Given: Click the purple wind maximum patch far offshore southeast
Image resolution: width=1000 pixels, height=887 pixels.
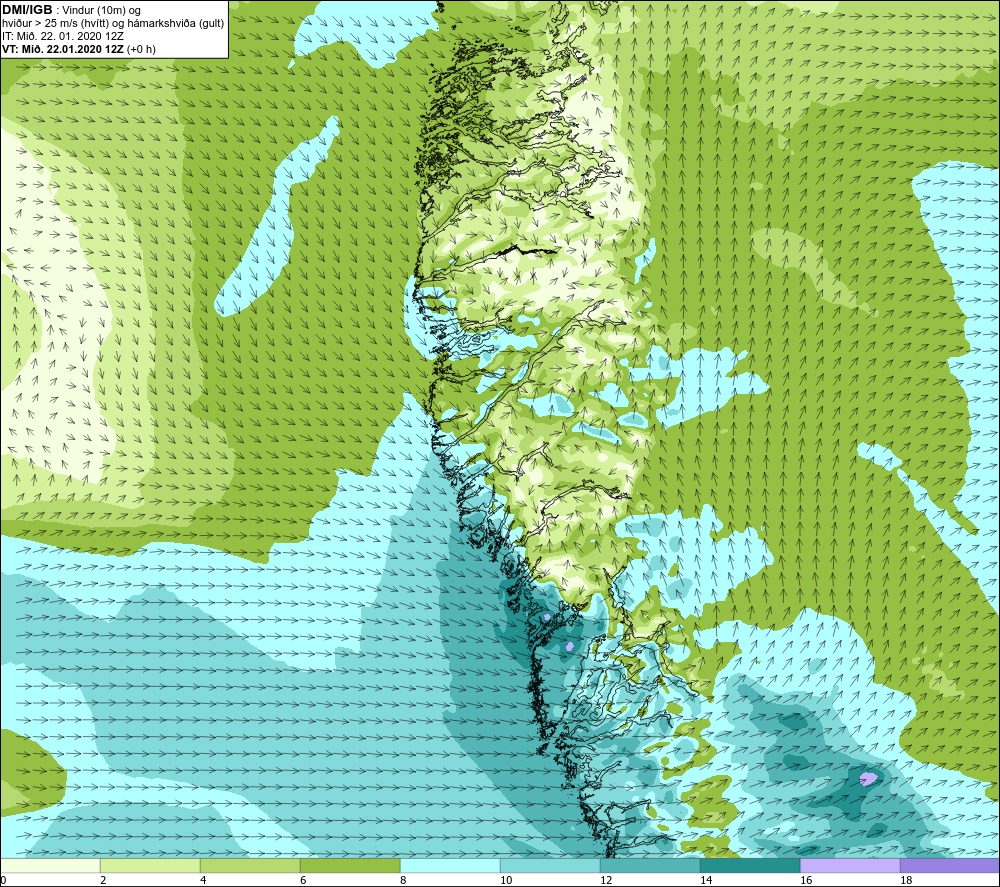Looking at the screenshot, I should pyautogui.click(x=868, y=778).
